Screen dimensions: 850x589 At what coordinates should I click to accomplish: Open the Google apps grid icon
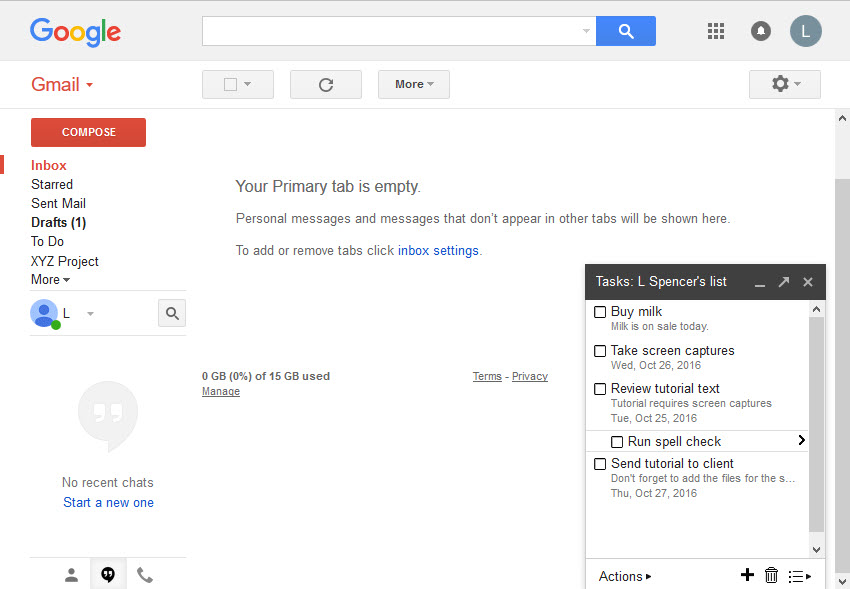coord(716,30)
